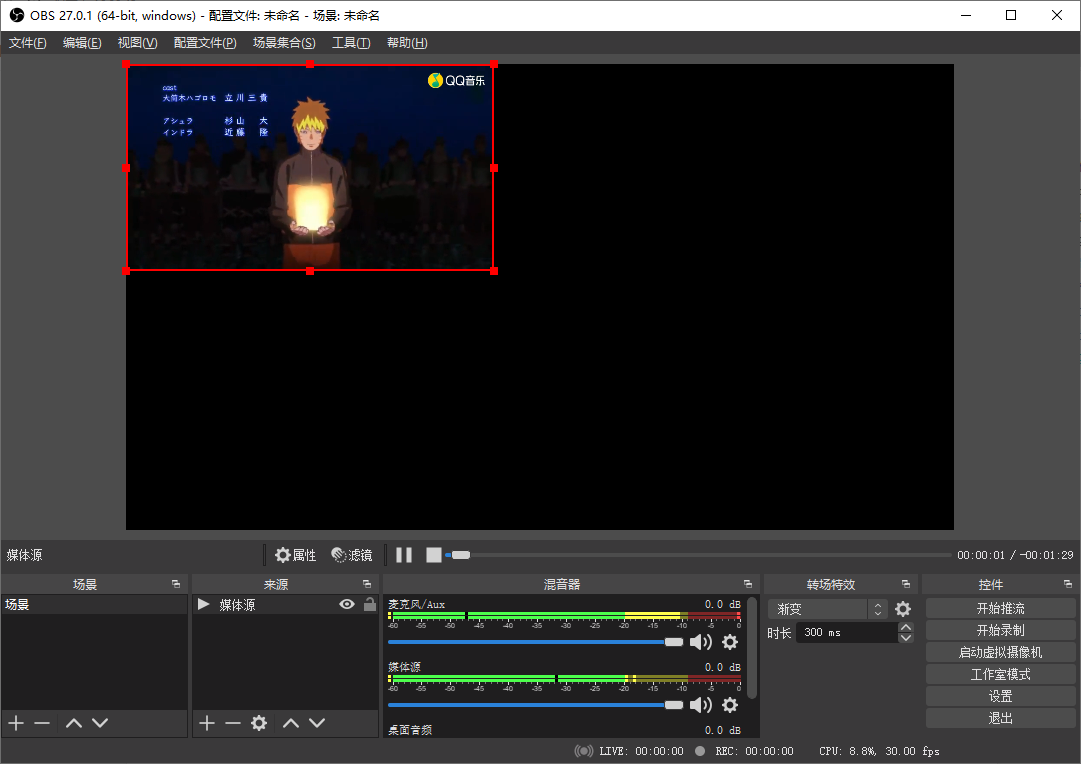Click the 开始录制 button
This screenshot has width=1081, height=764.
pos(1000,630)
